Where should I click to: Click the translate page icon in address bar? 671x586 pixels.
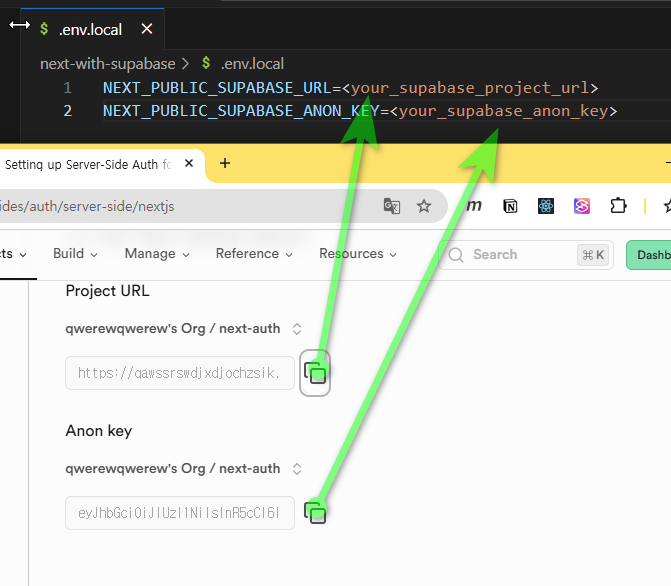(x=392, y=206)
